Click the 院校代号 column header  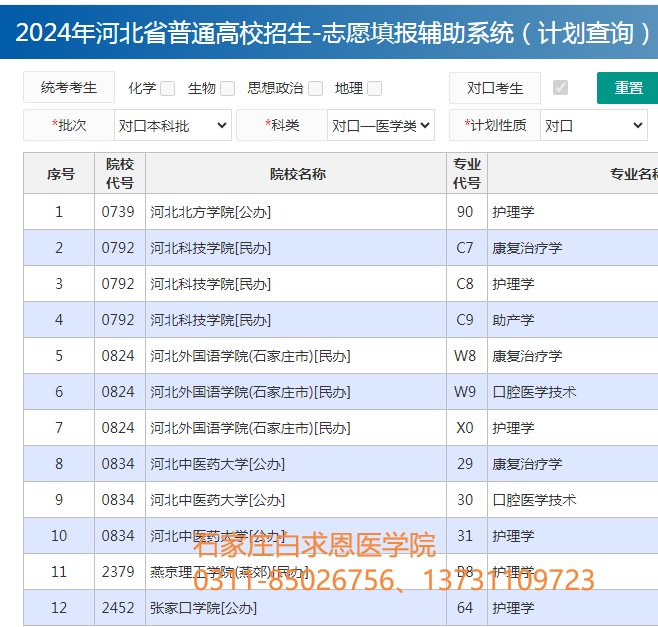[120, 173]
